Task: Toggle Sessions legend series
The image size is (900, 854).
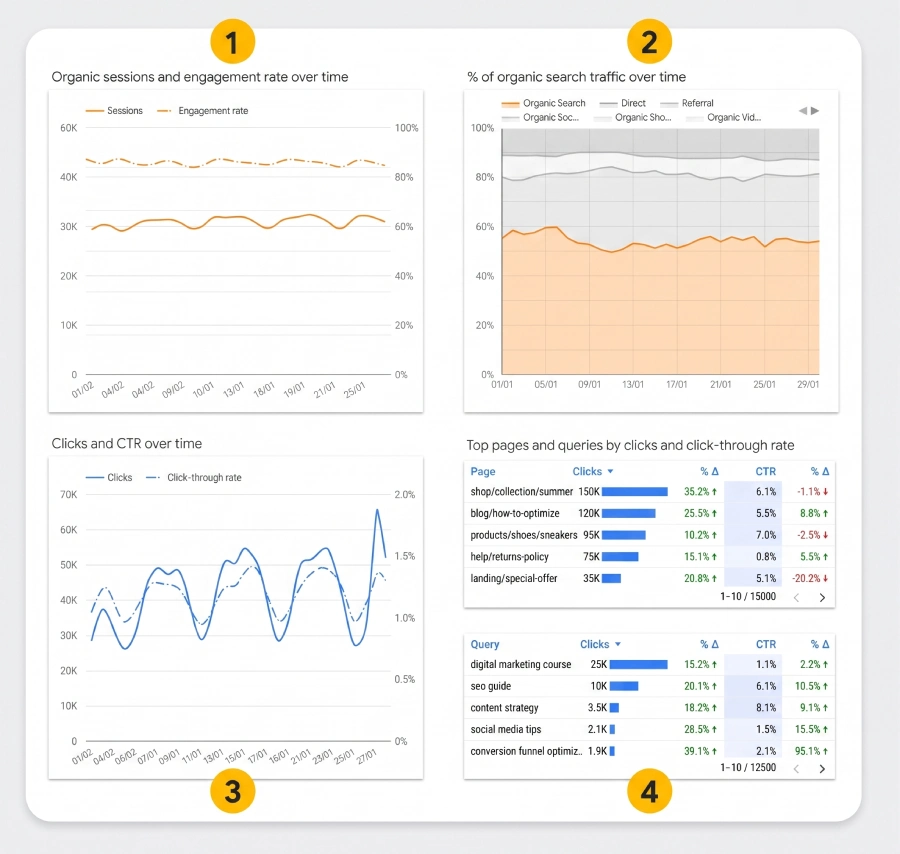Action: (114, 111)
